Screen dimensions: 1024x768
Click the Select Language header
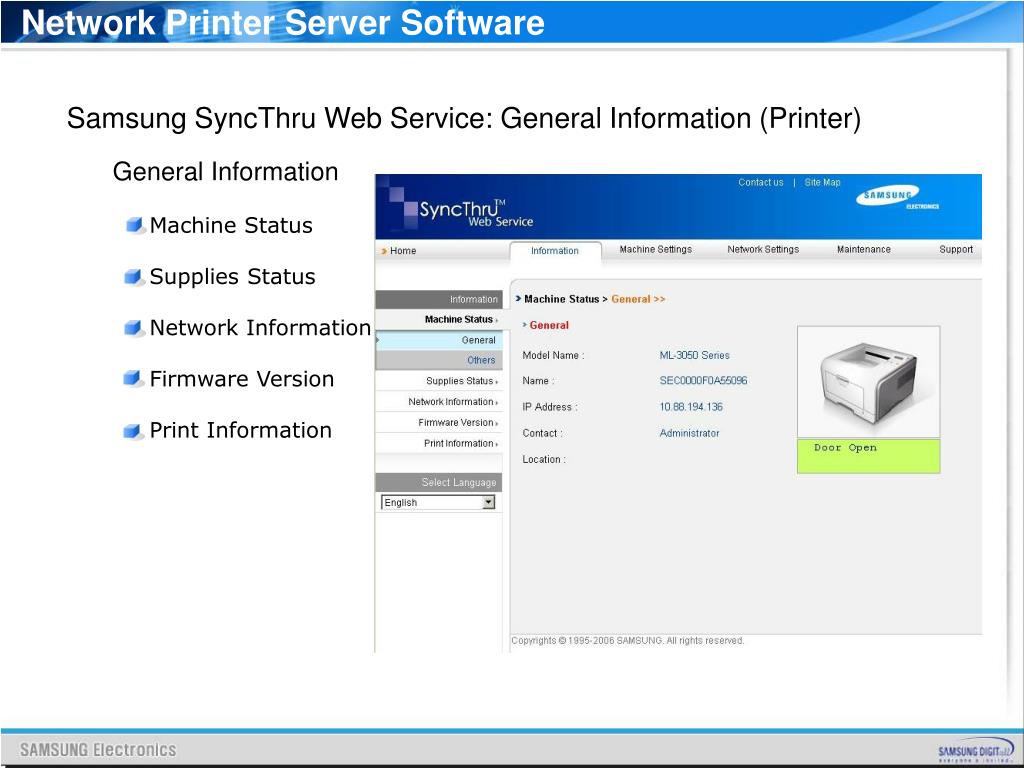click(439, 482)
